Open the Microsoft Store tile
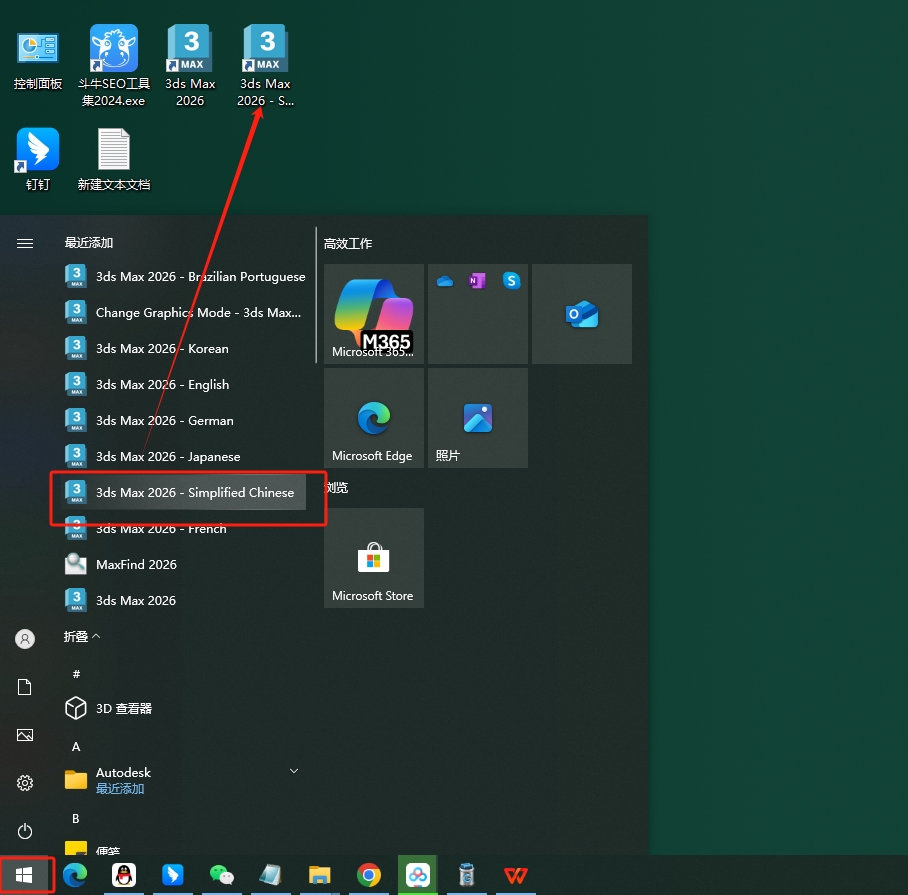This screenshot has width=908, height=895. pyautogui.click(x=373, y=558)
